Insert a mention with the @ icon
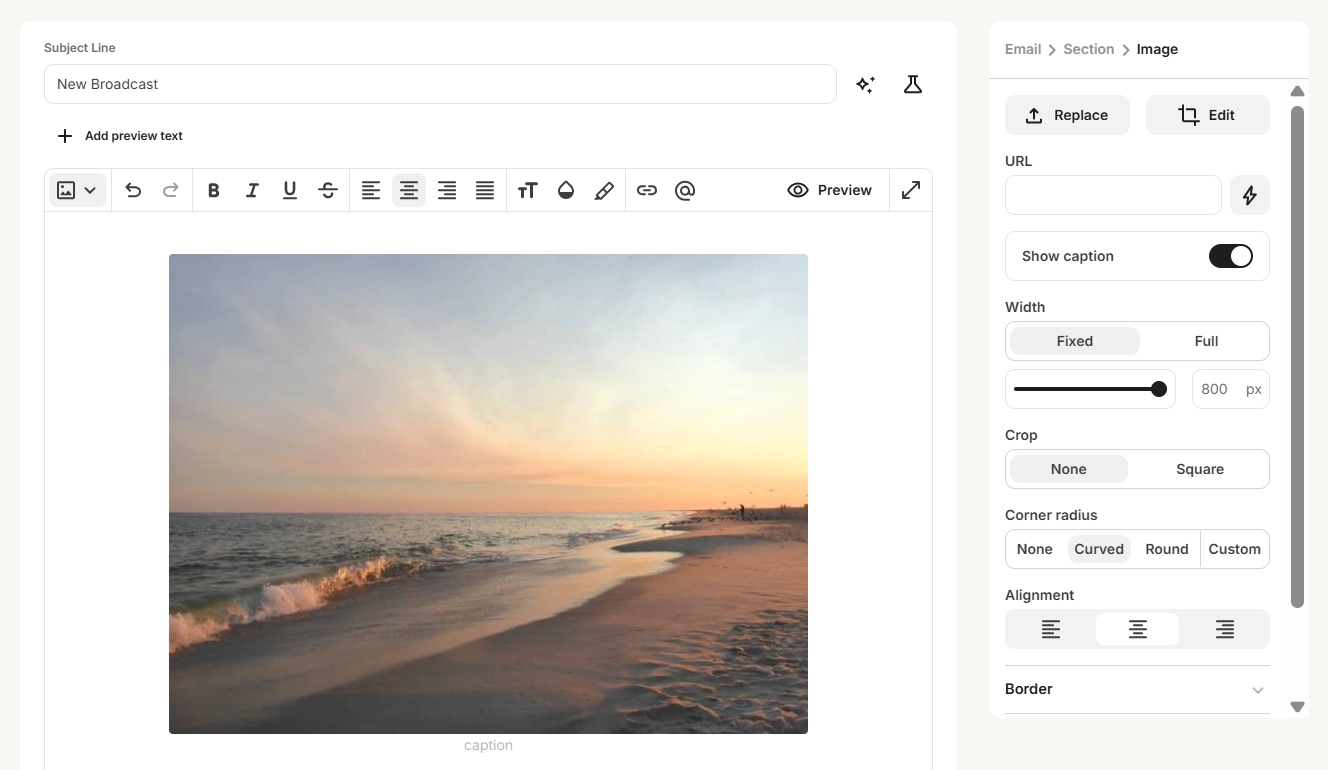 point(685,190)
